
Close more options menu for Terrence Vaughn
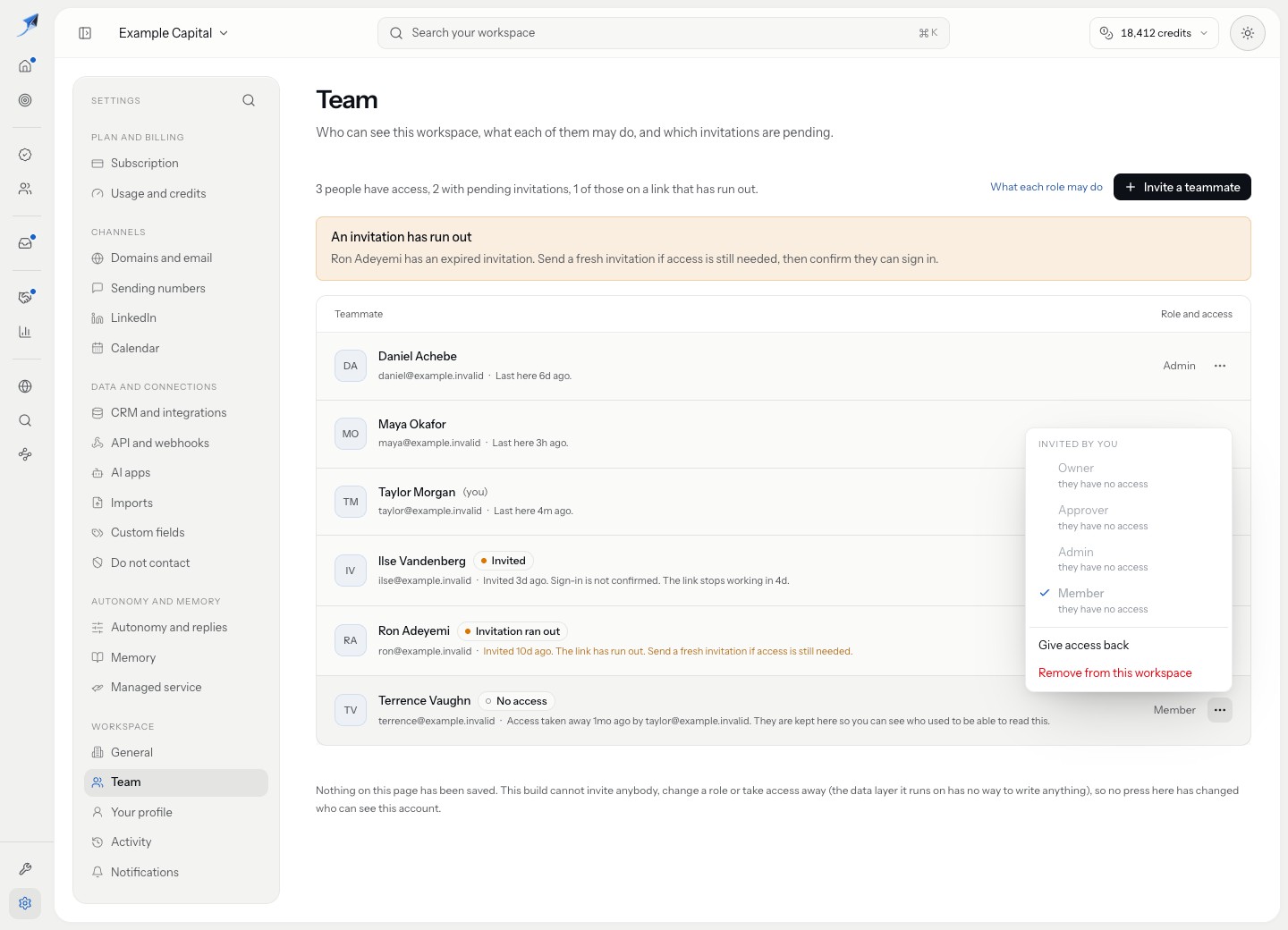click(x=1220, y=710)
